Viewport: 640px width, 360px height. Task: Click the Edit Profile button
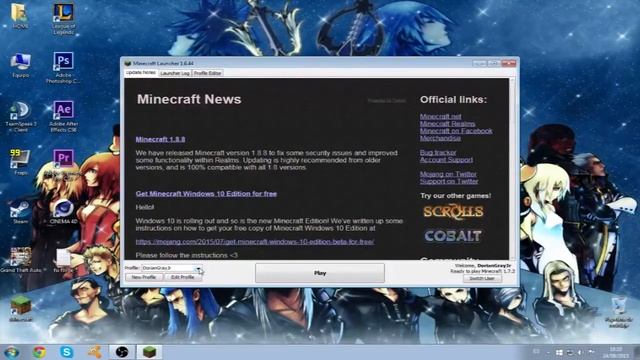click(182, 277)
